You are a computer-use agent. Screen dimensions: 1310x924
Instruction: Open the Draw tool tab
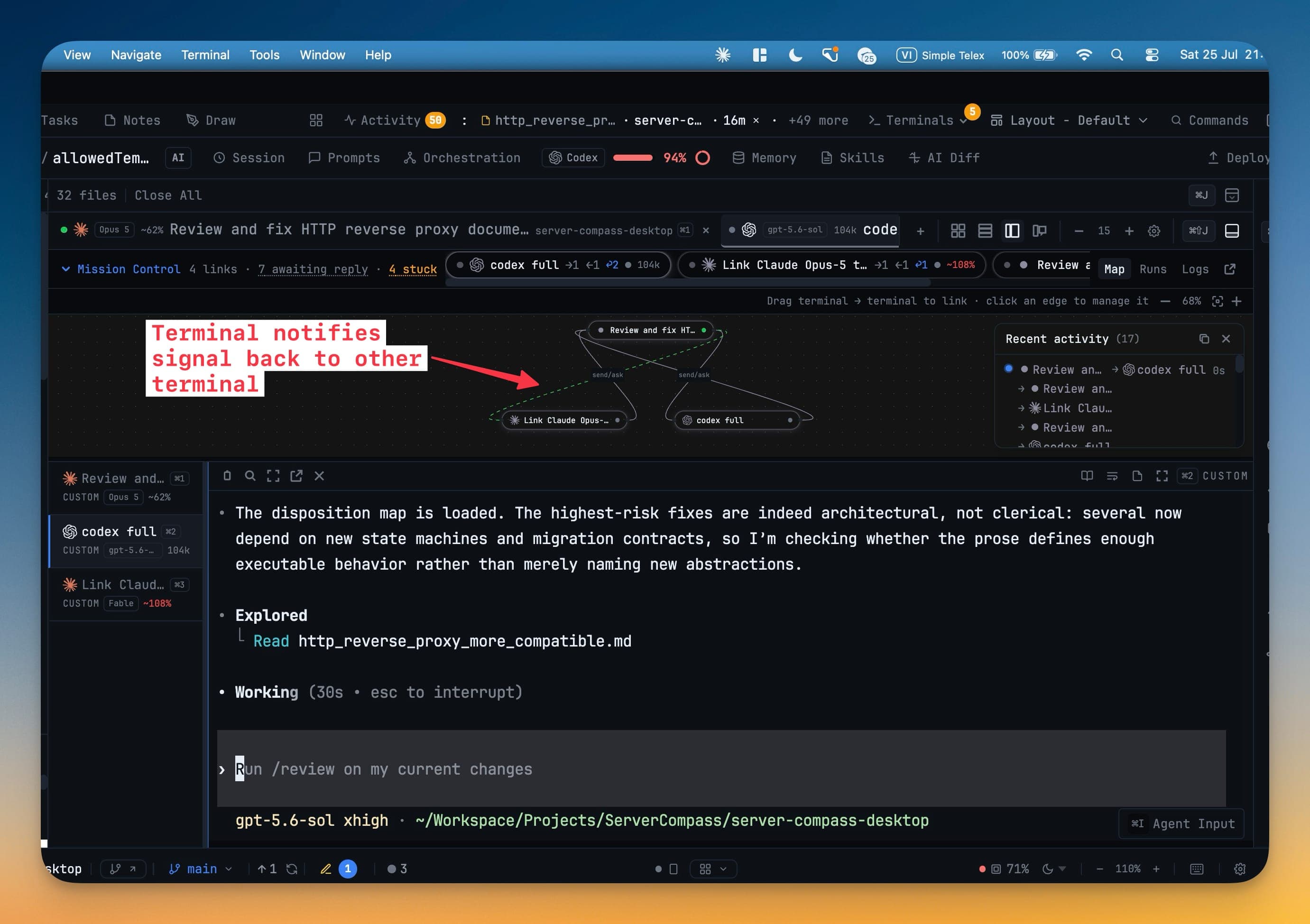tap(211, 120)
